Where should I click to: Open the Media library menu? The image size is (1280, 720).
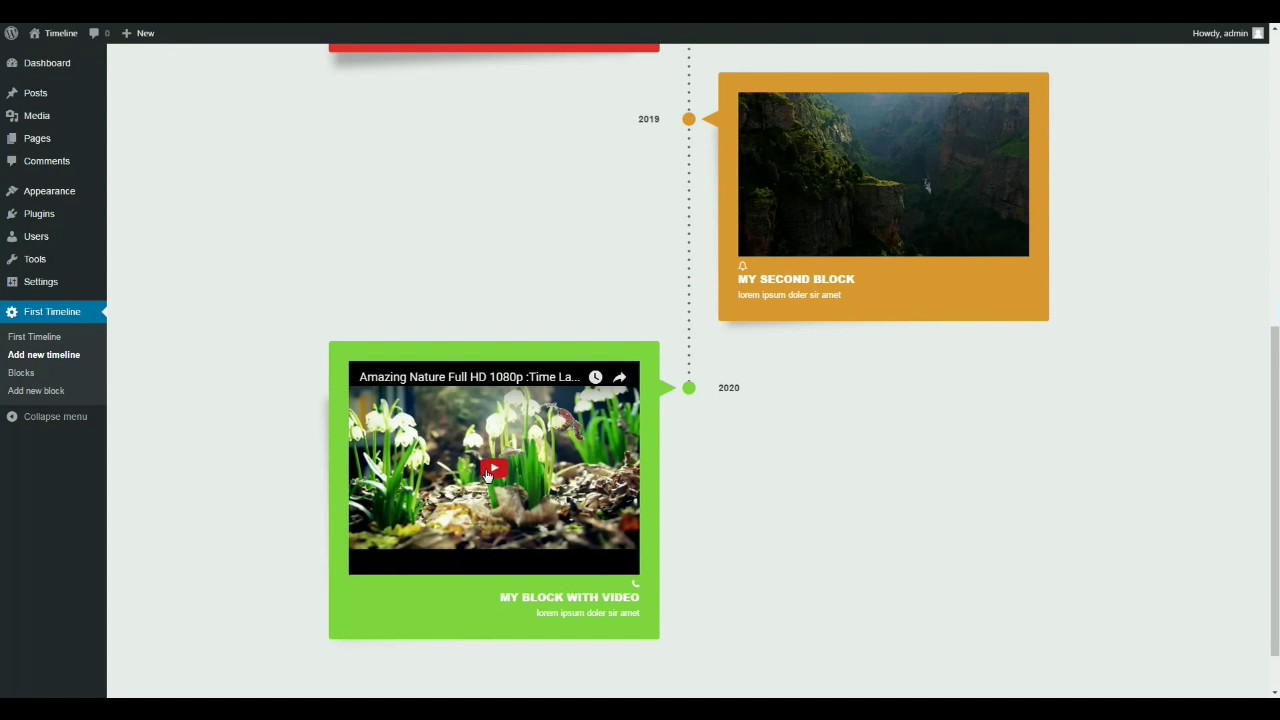click(36, 116)
